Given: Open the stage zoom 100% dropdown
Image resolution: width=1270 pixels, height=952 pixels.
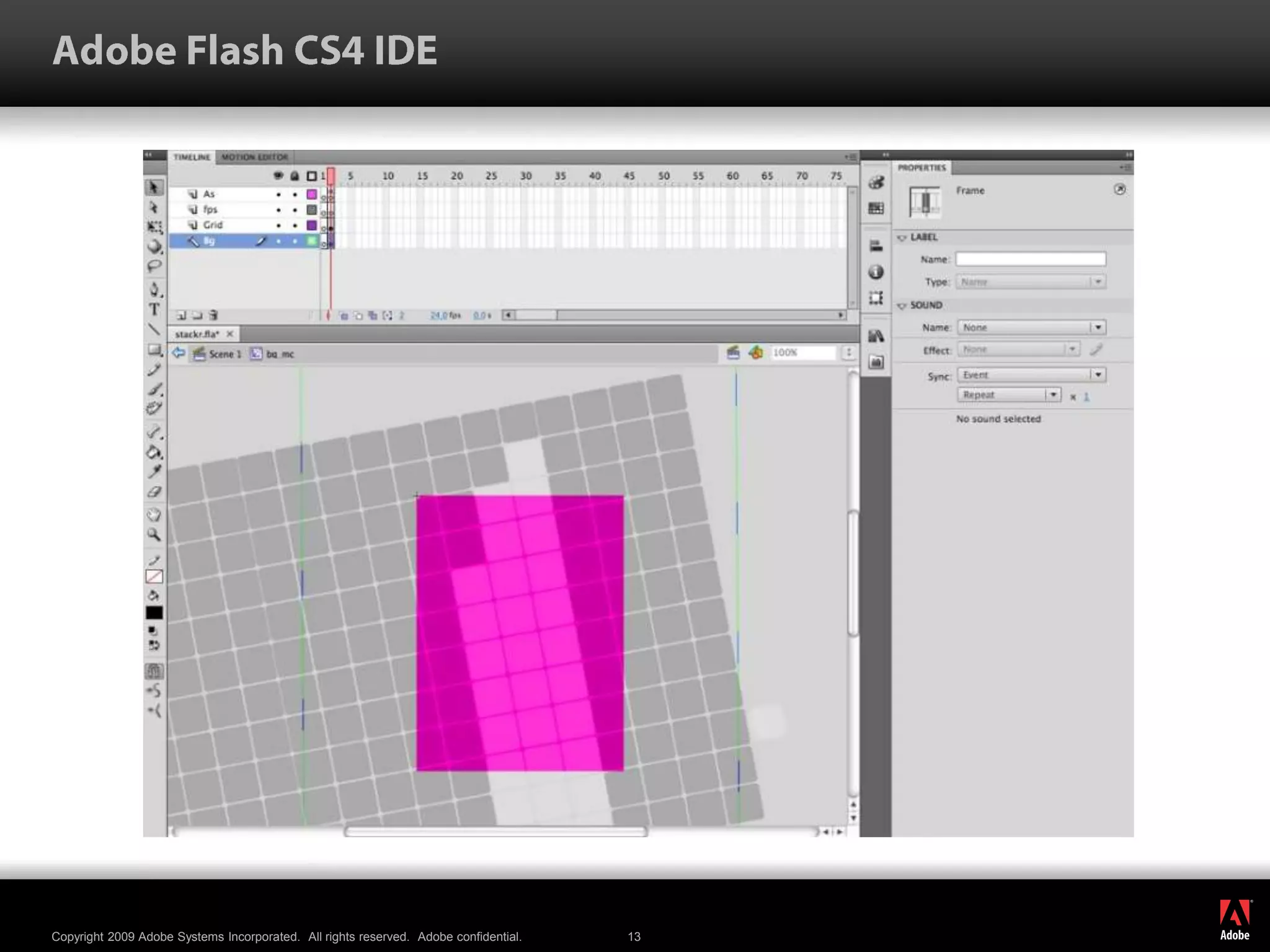Looking at the screenshot, I should [848, 353].
